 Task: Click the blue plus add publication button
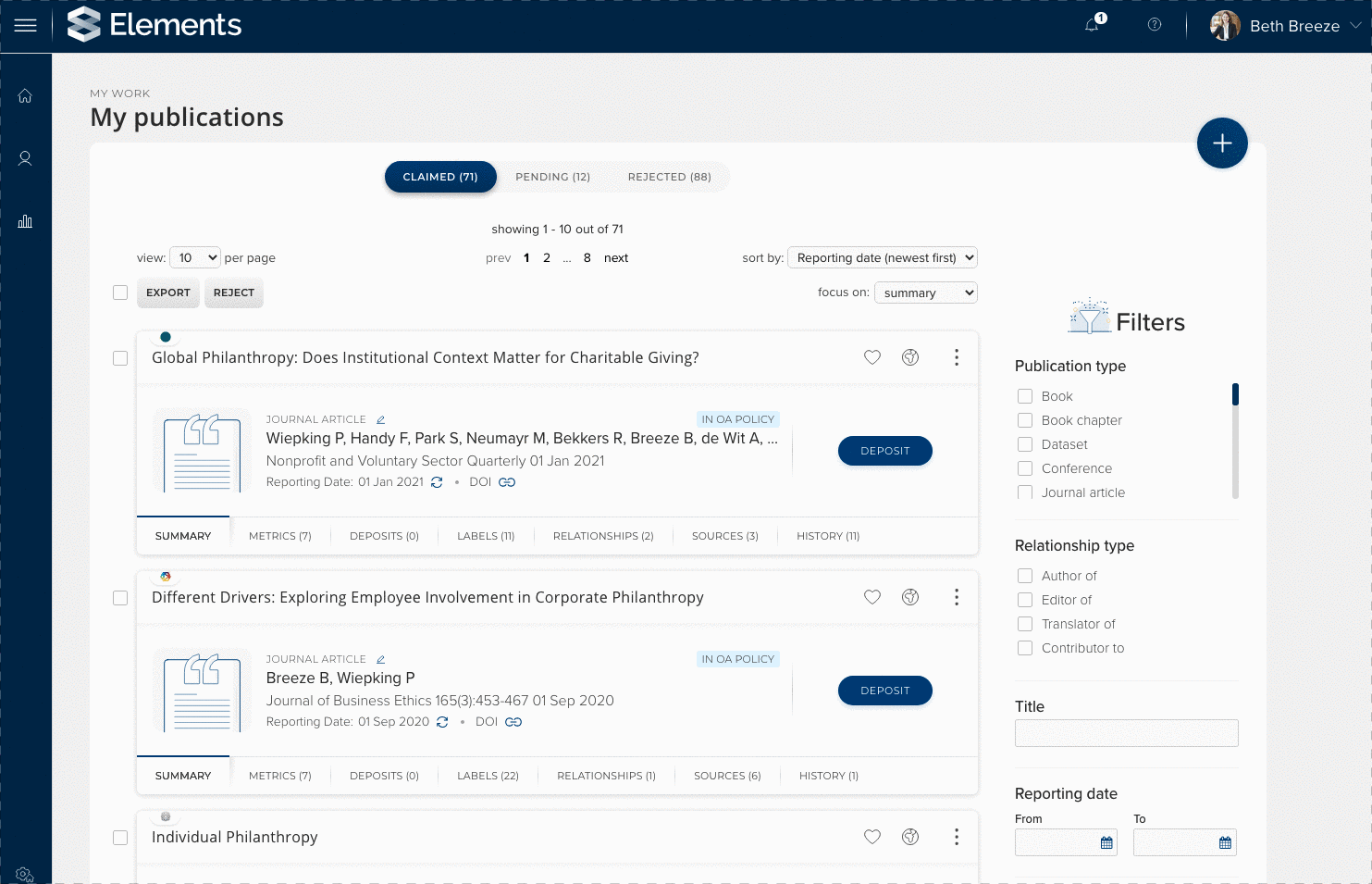pyautogui.click(x=1222, y=143)
